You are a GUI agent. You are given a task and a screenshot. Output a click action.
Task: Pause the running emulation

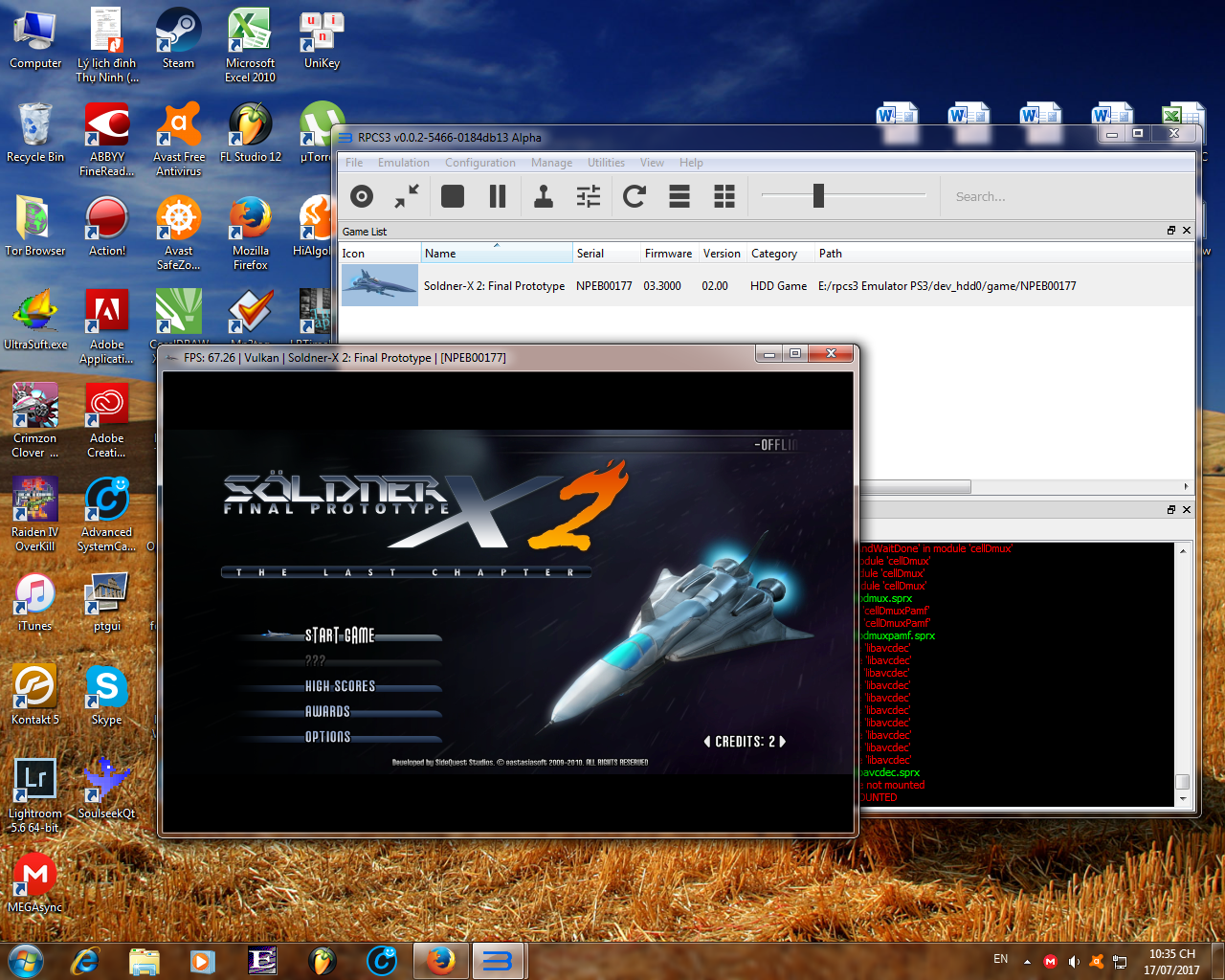(498, 197)
